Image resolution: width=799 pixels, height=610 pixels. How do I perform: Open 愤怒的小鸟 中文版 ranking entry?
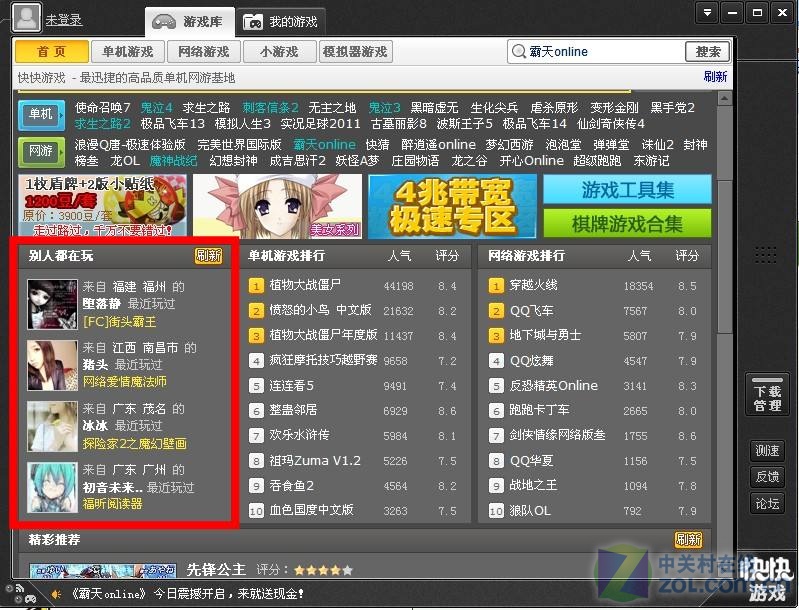point(320,310)
